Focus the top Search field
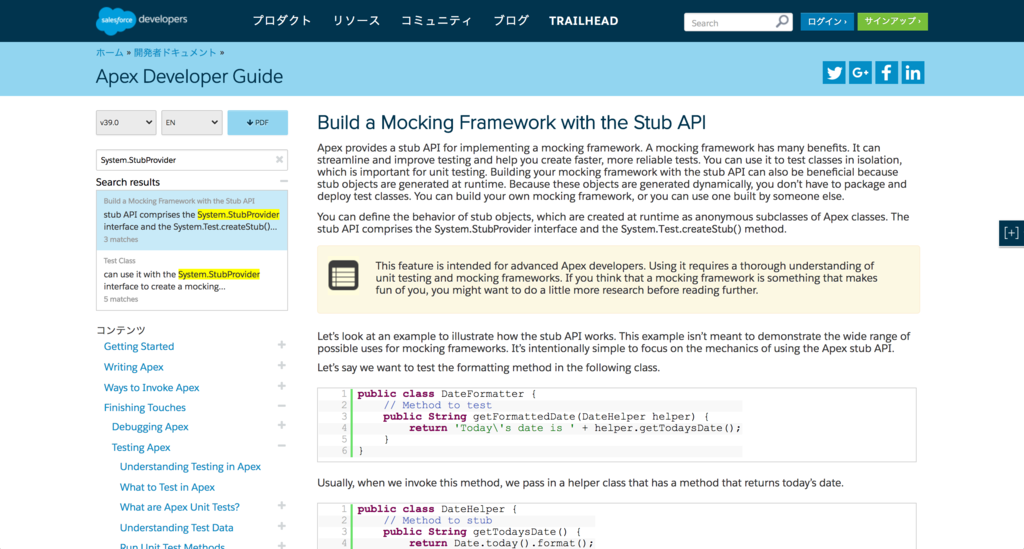Screen dimensions: 1024x549 (730, 22)
